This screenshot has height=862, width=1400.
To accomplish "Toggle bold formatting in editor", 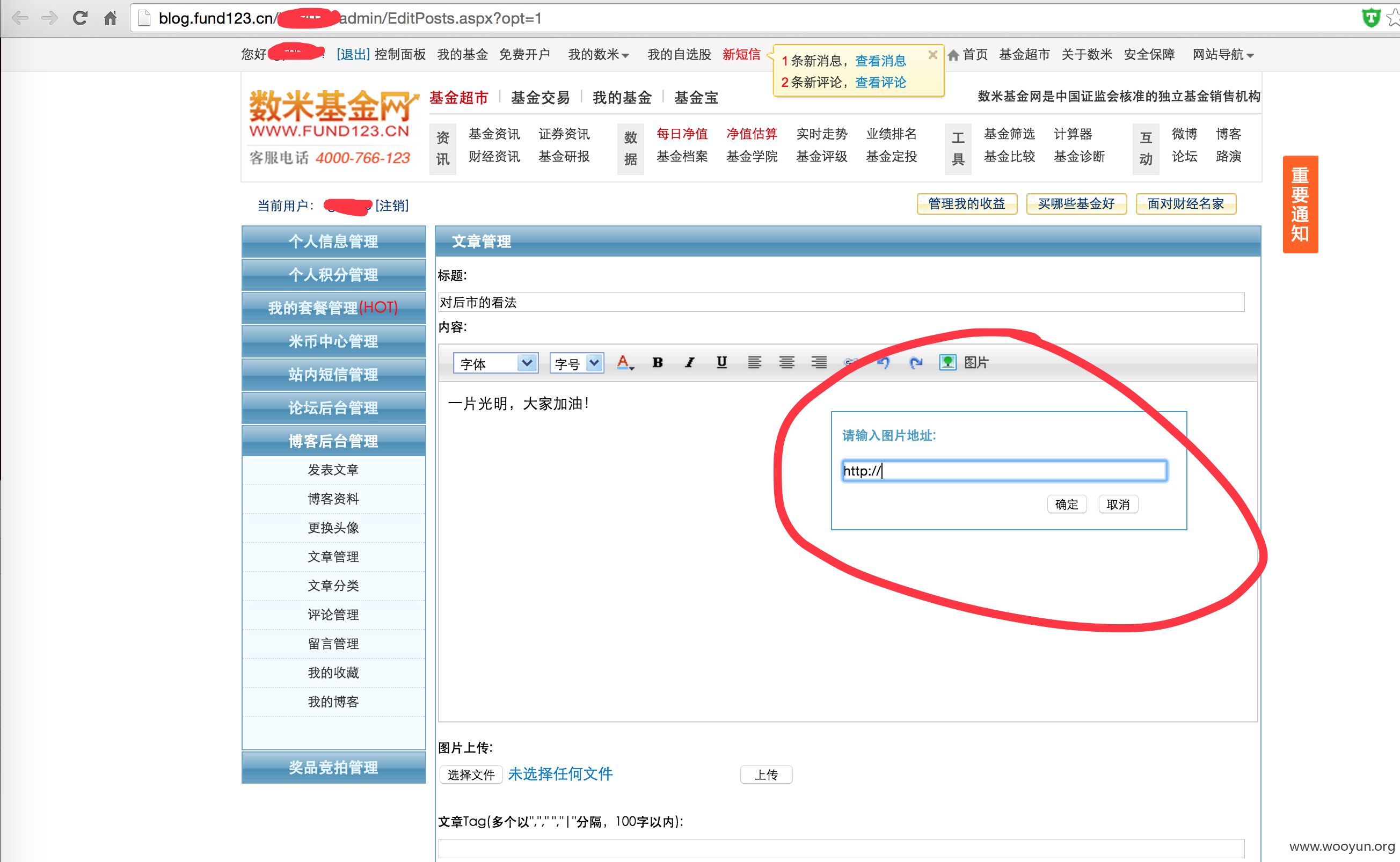I will coord(657,363).
